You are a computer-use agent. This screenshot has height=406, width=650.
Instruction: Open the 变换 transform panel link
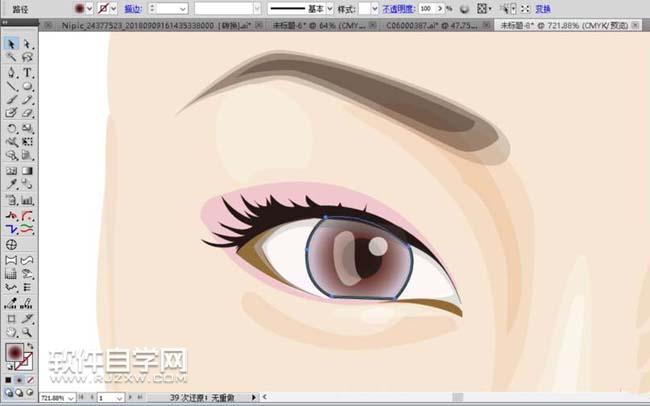pyautogui.click(x=543, y=9)
